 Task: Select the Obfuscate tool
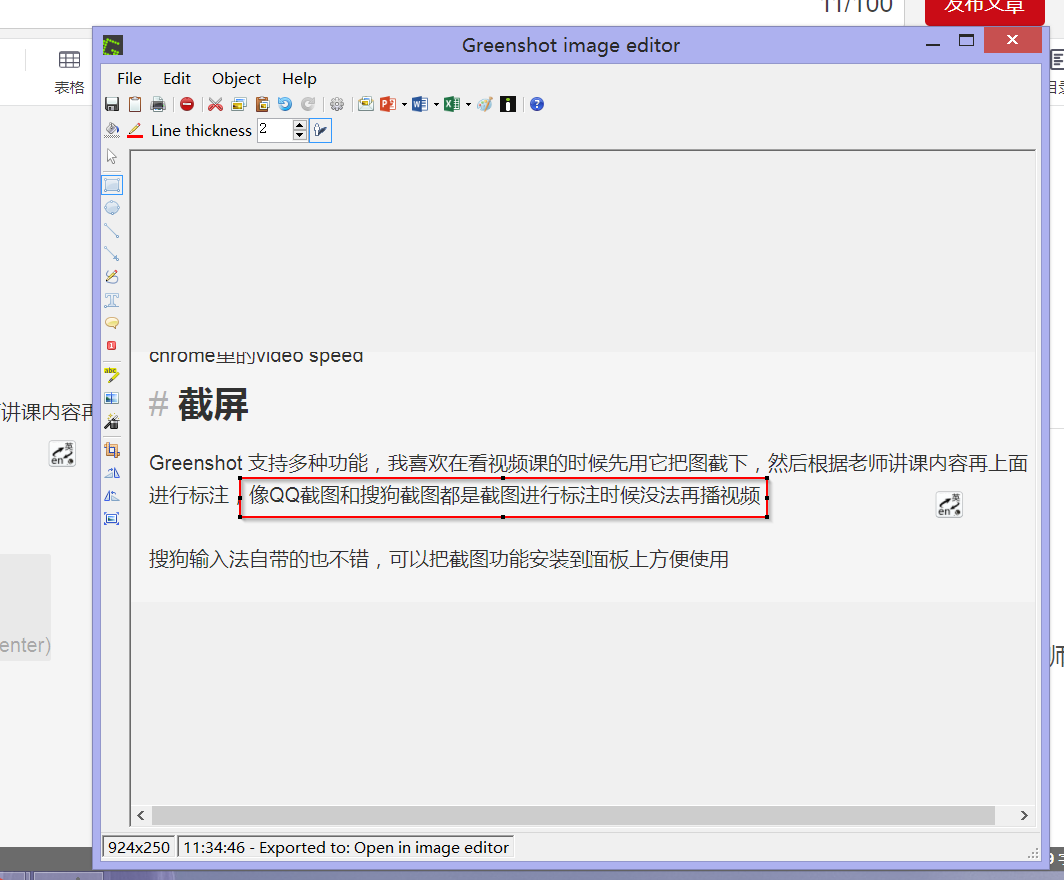tap(112, 398)
